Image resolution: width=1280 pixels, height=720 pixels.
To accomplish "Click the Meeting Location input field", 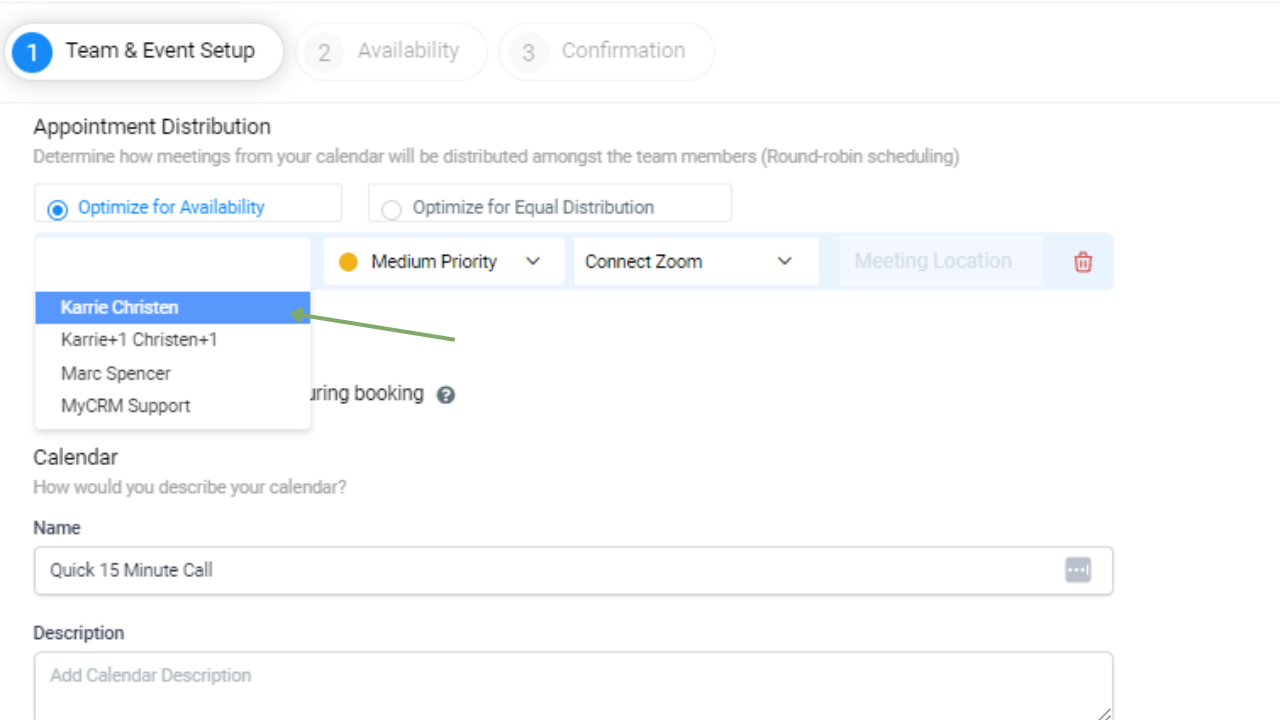I will coord(940,262).
